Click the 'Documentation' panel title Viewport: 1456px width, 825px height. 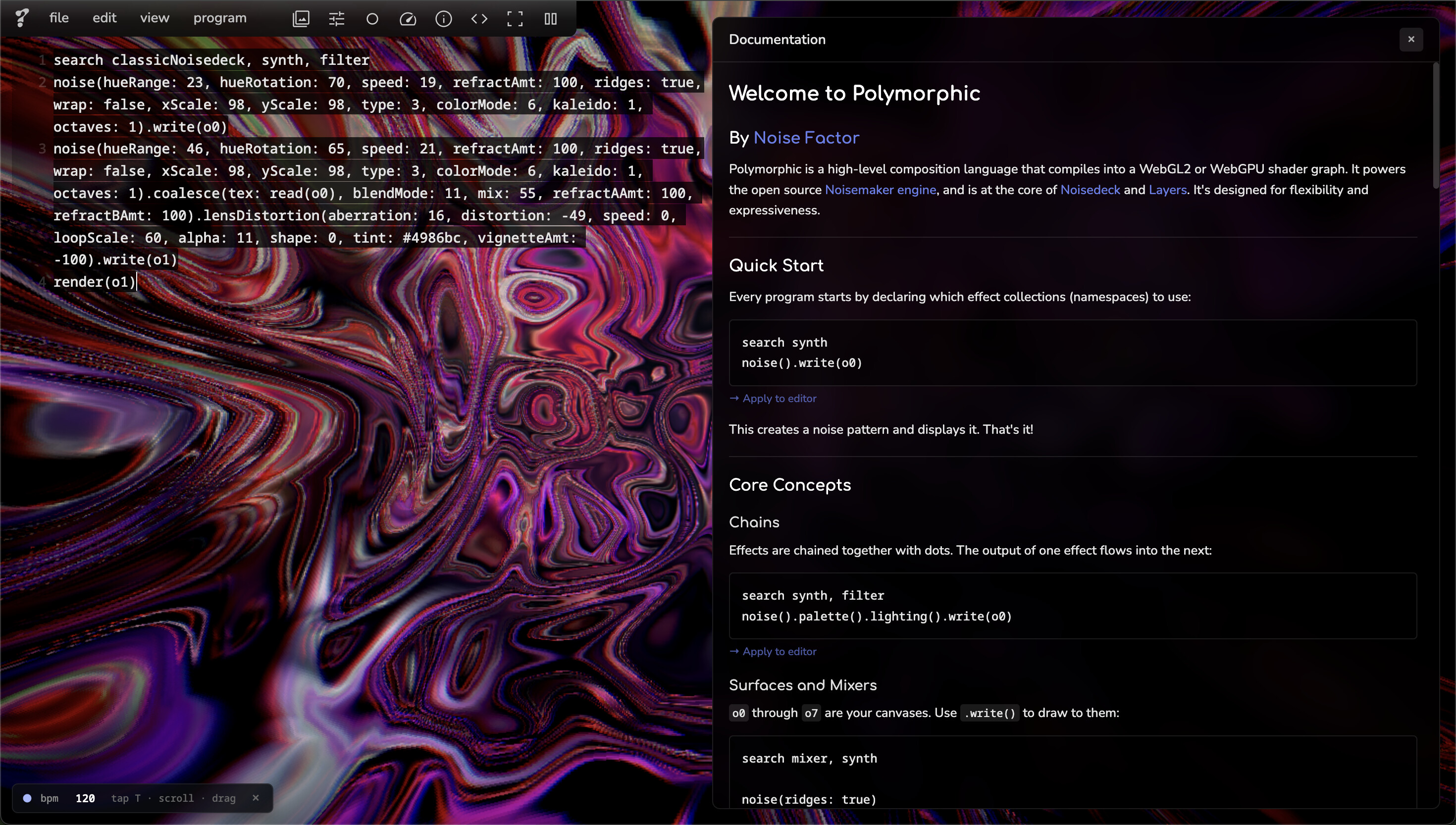tap(778, 39)
